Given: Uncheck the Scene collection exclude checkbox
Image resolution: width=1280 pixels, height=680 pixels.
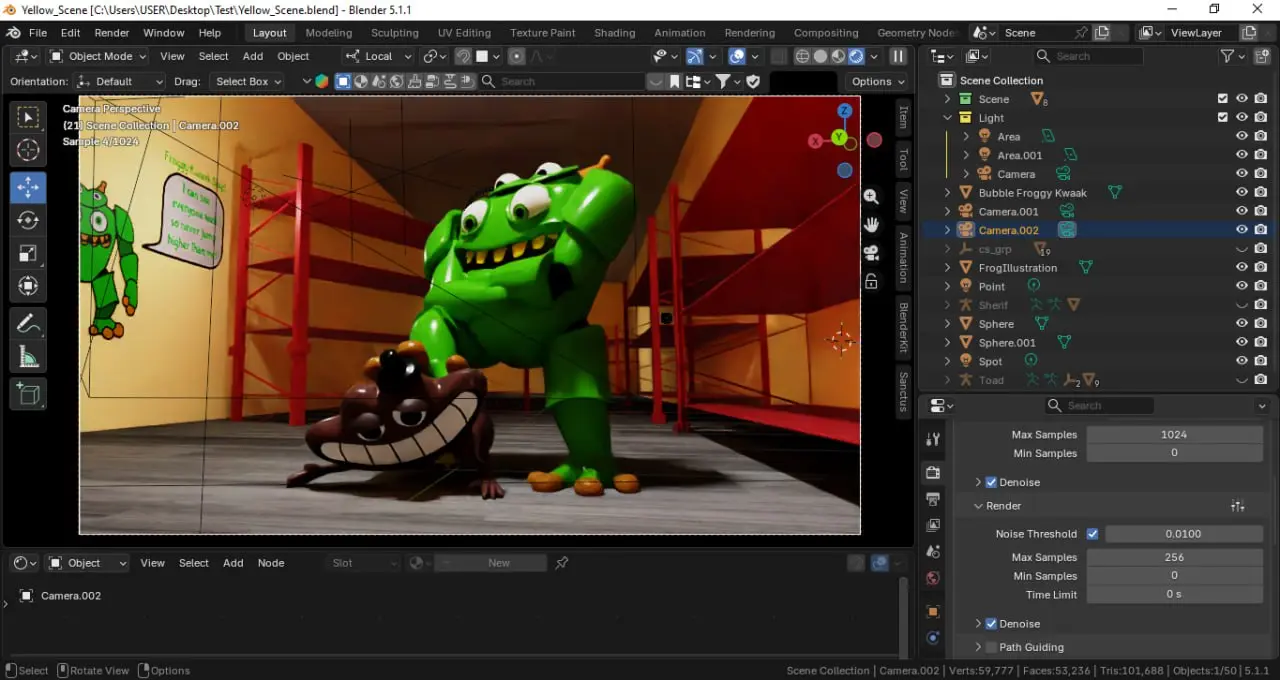Looking at the screenshot, I should pyautogui.click(x=1222, y=99).
